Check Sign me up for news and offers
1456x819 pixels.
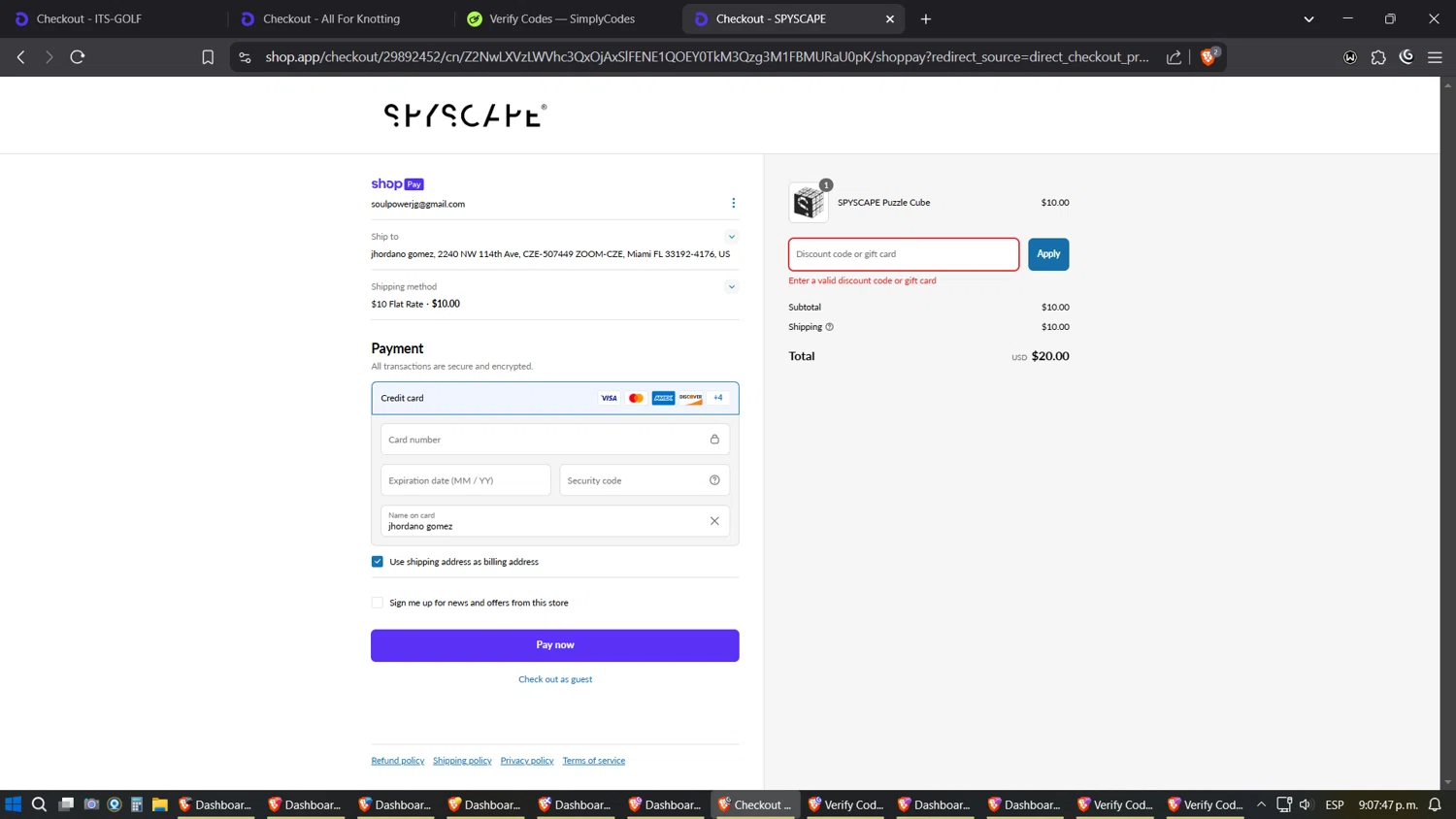[x=378, y=603]
